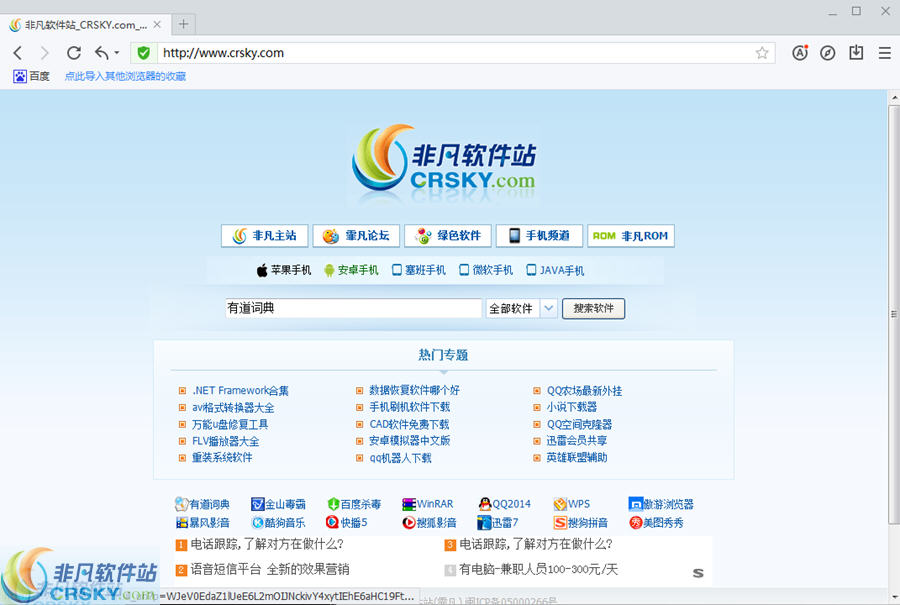Reload the page with the refresh icon

73,53
